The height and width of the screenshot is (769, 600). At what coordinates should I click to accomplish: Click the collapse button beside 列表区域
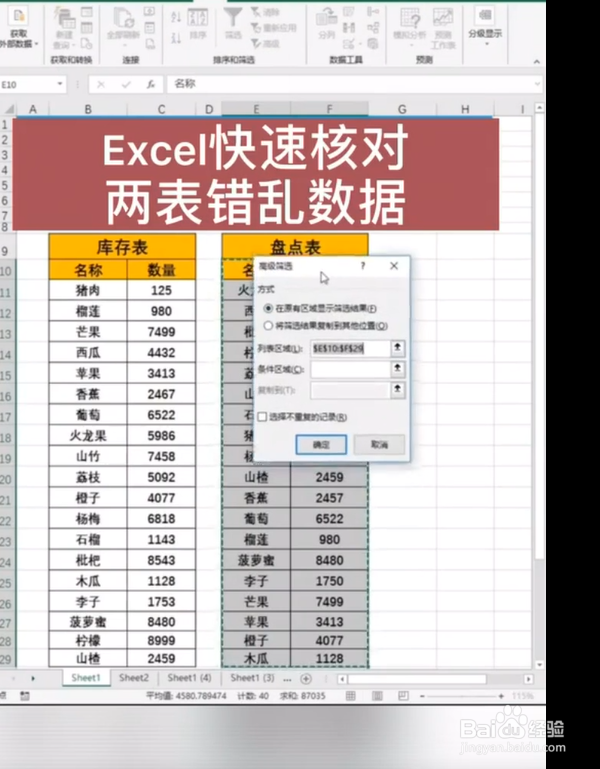click(x=397, y=349)
